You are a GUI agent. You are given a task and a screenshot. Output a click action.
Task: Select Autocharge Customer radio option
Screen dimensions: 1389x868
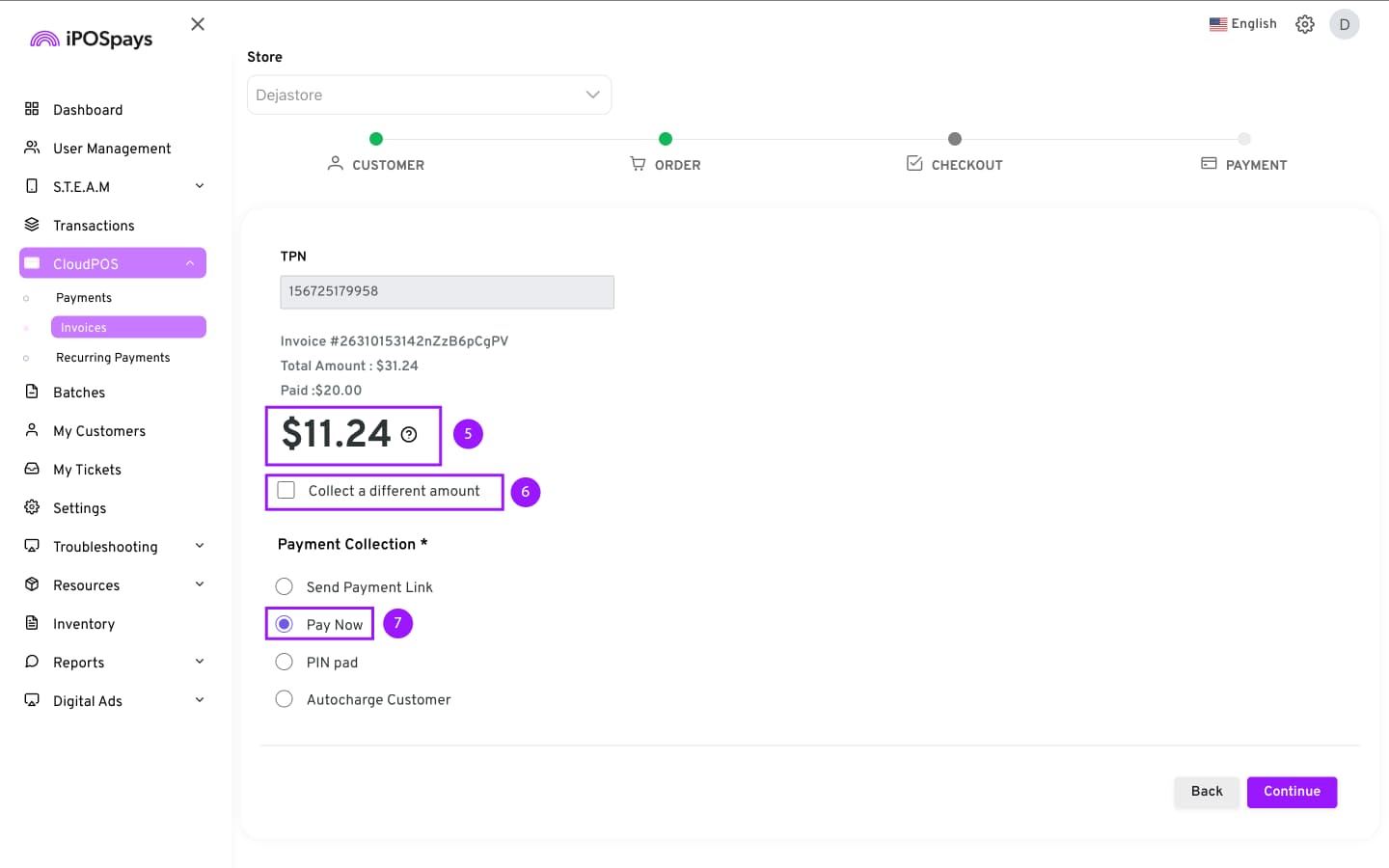285,699
